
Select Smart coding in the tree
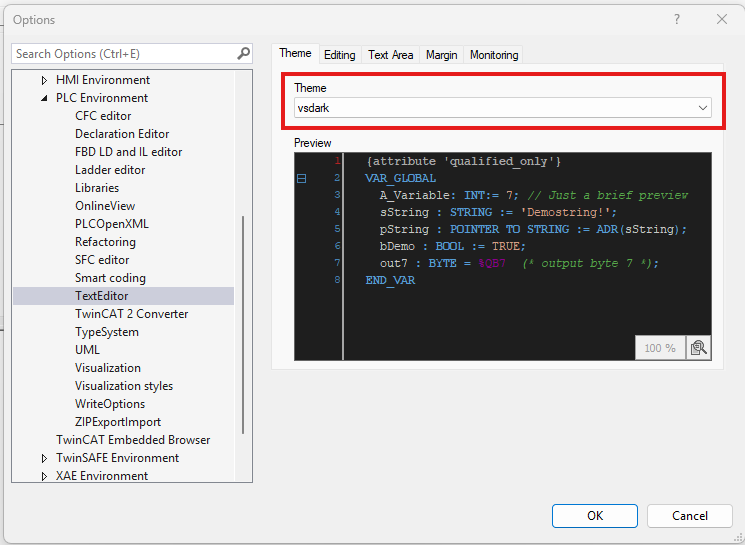tap(110, 278)
